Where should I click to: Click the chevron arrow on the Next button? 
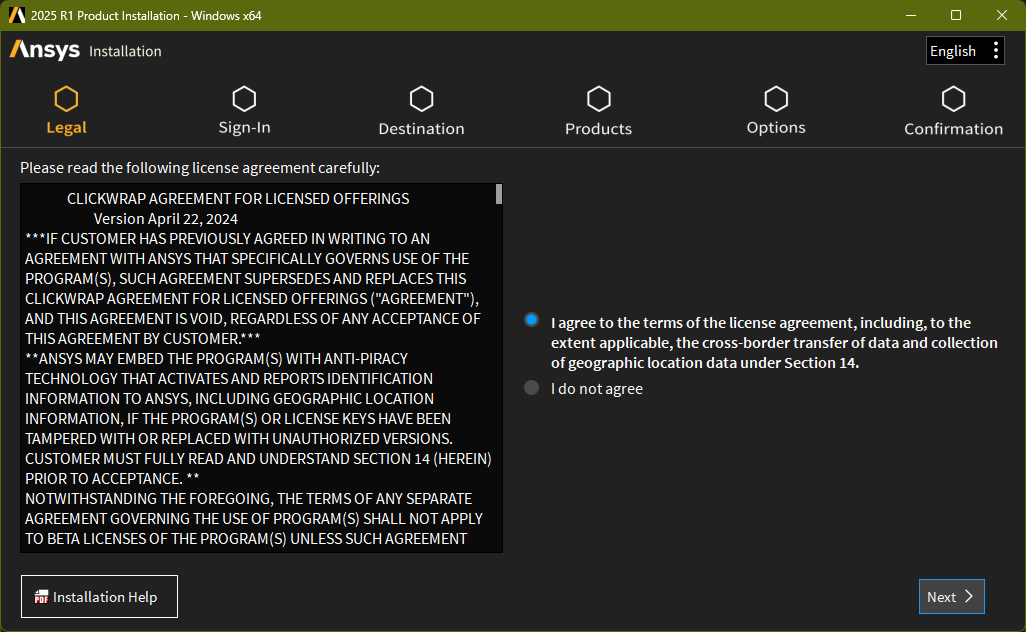[968, 597]
